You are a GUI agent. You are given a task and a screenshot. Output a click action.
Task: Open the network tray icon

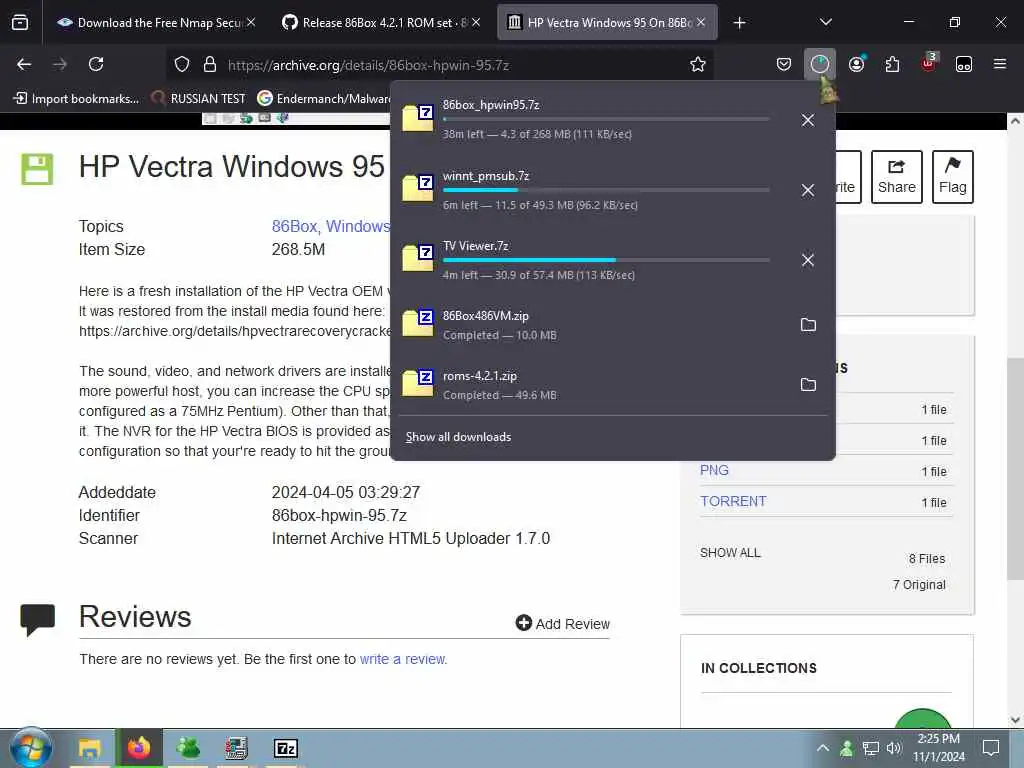coord(871,748)
